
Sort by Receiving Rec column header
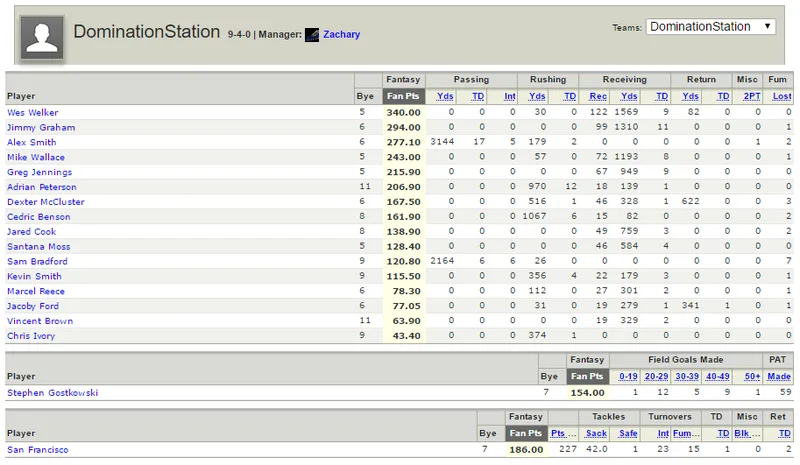click(x=598, y=96)
